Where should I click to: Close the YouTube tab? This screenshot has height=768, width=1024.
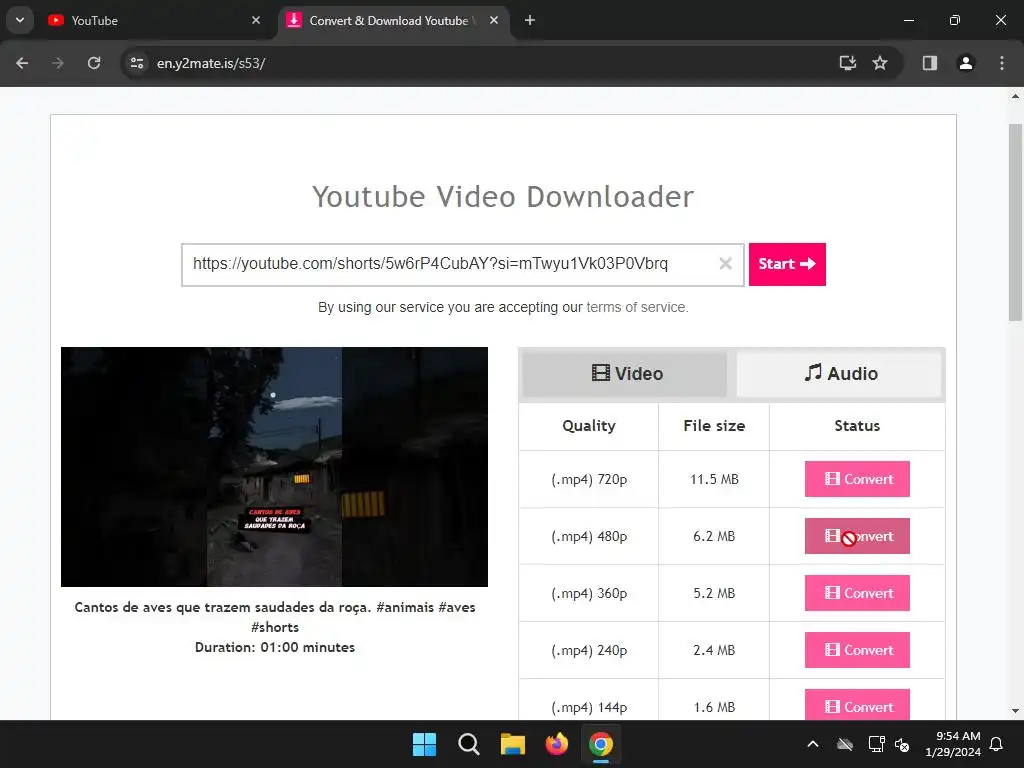pyautogui.click(x=256, y=21)
